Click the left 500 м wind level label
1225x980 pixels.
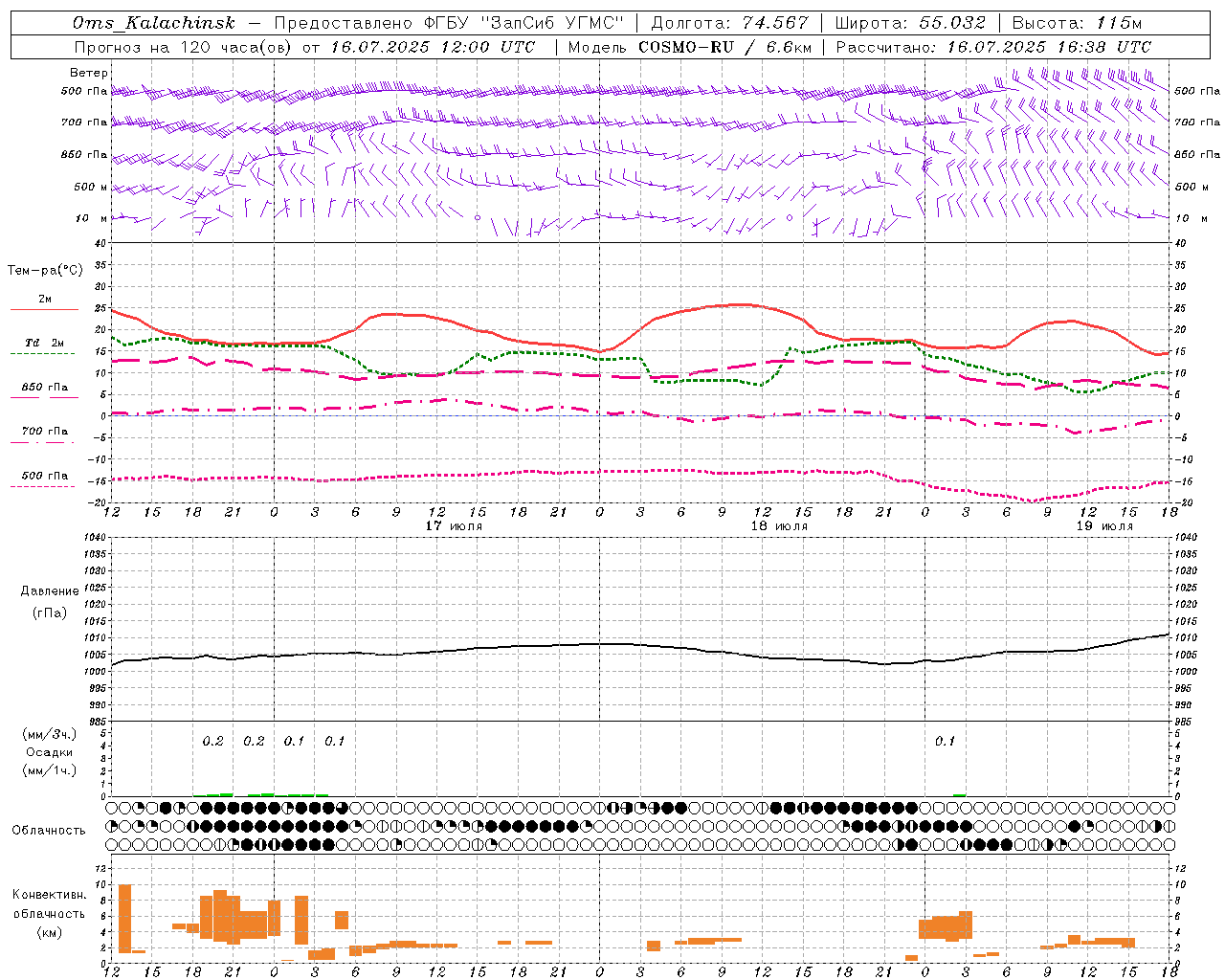(84, 187)
